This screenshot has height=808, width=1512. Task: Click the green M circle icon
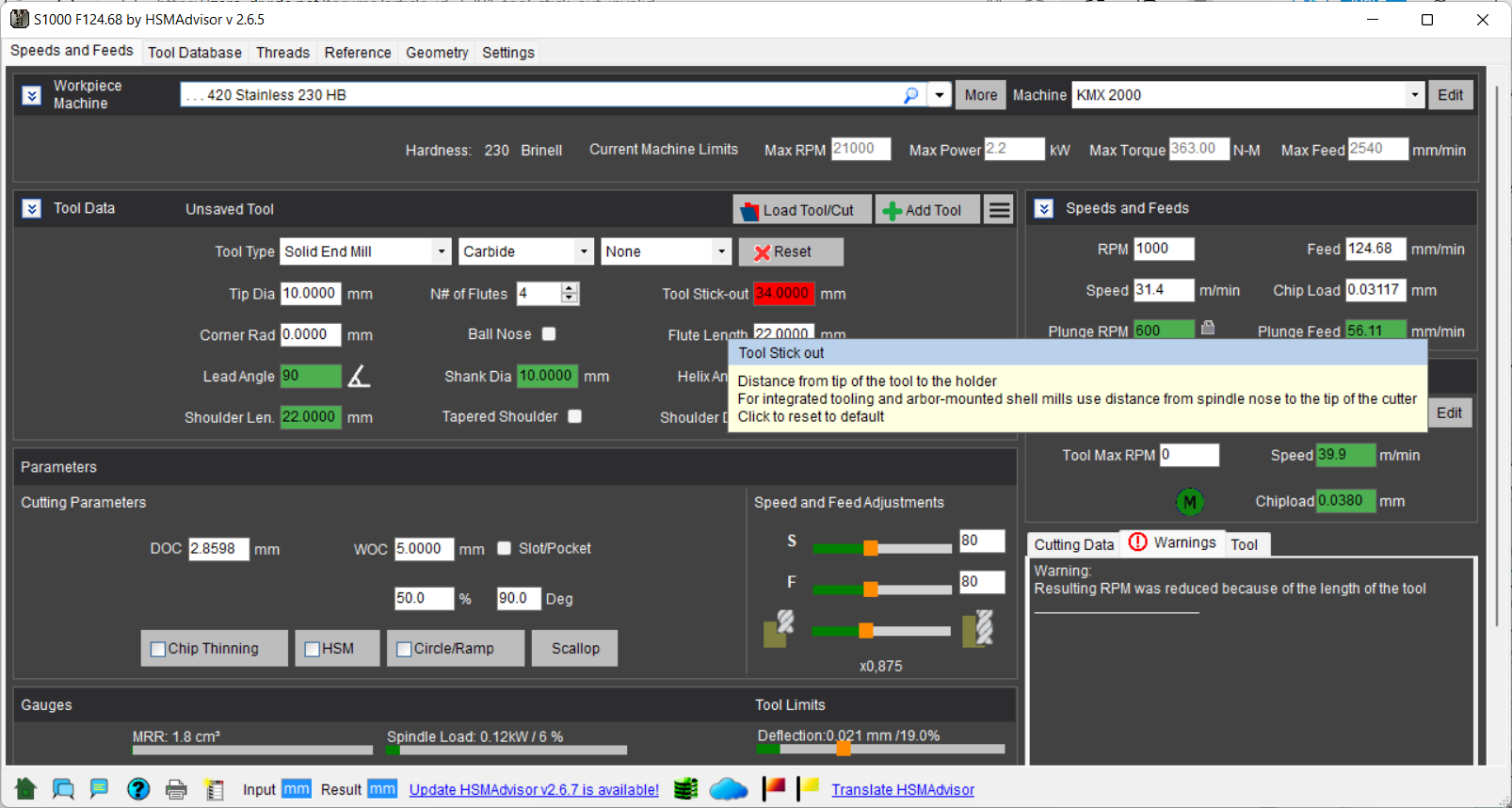(x=1189, y=502)
